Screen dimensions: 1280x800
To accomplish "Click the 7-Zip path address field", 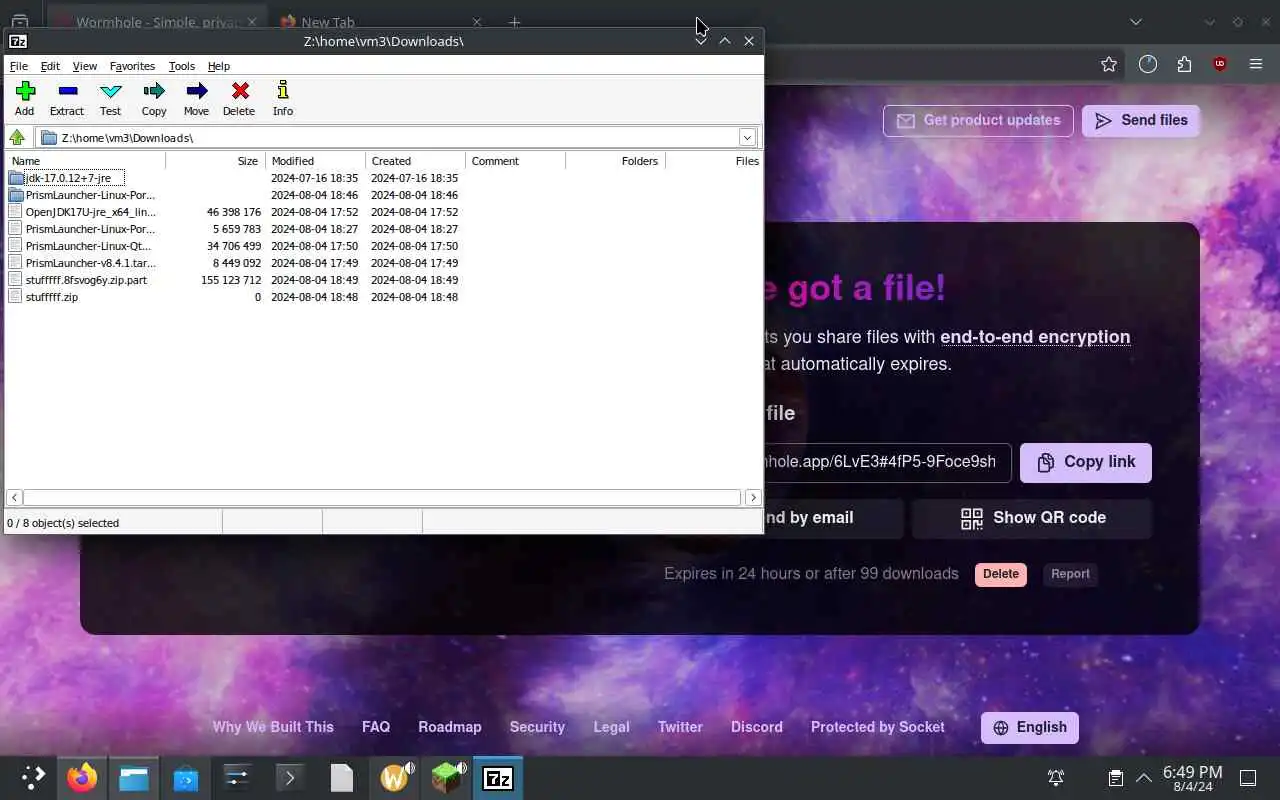I will [x=398, y=137].
